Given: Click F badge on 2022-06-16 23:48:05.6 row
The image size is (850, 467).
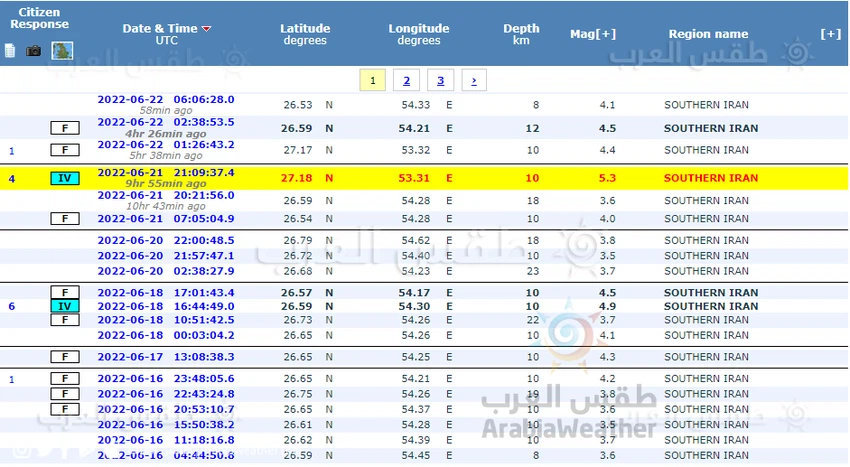Looking at the screenshot, I should tap(65, 380).
